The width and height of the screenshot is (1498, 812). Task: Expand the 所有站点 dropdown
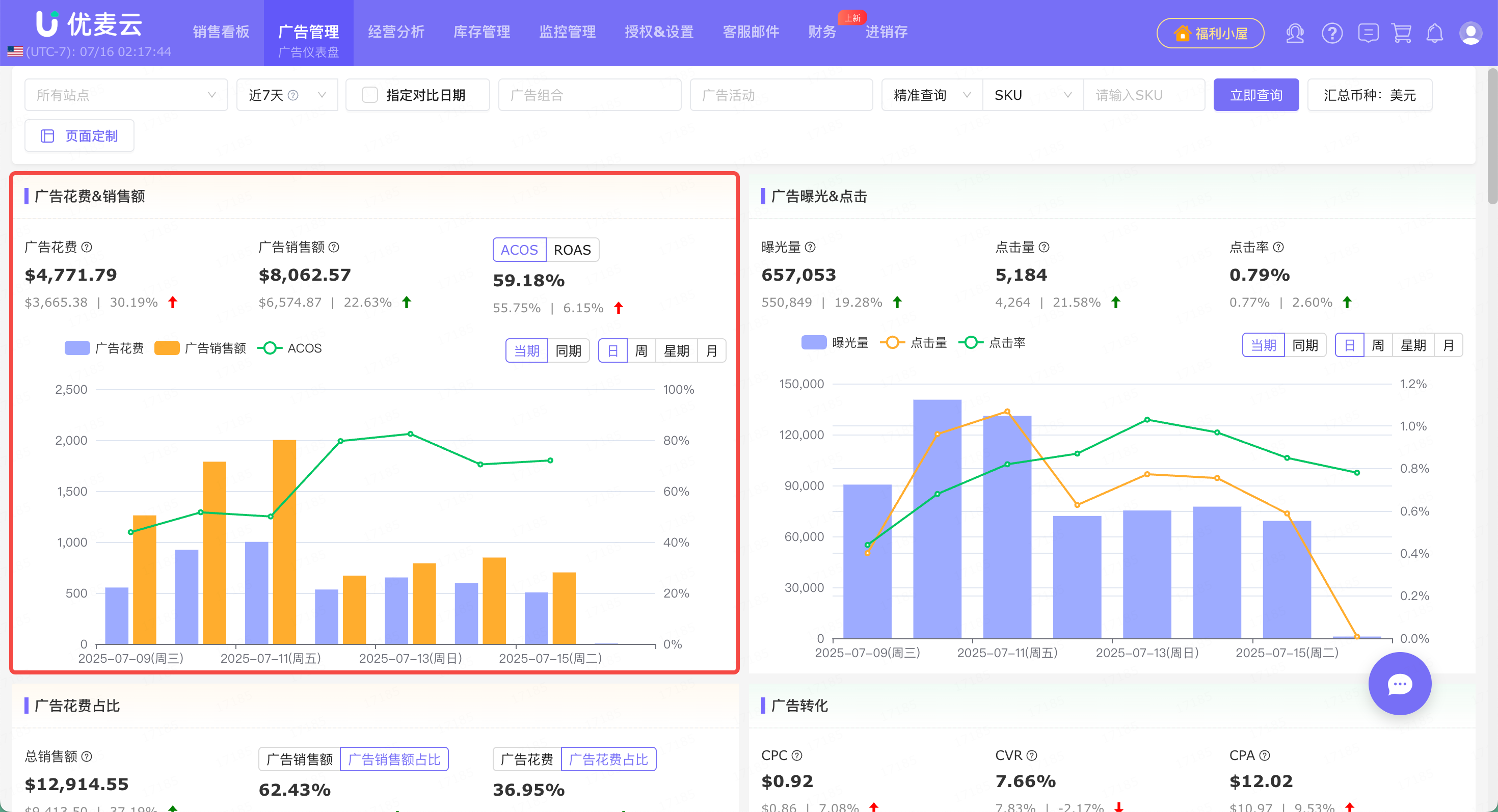pos(126,95)
